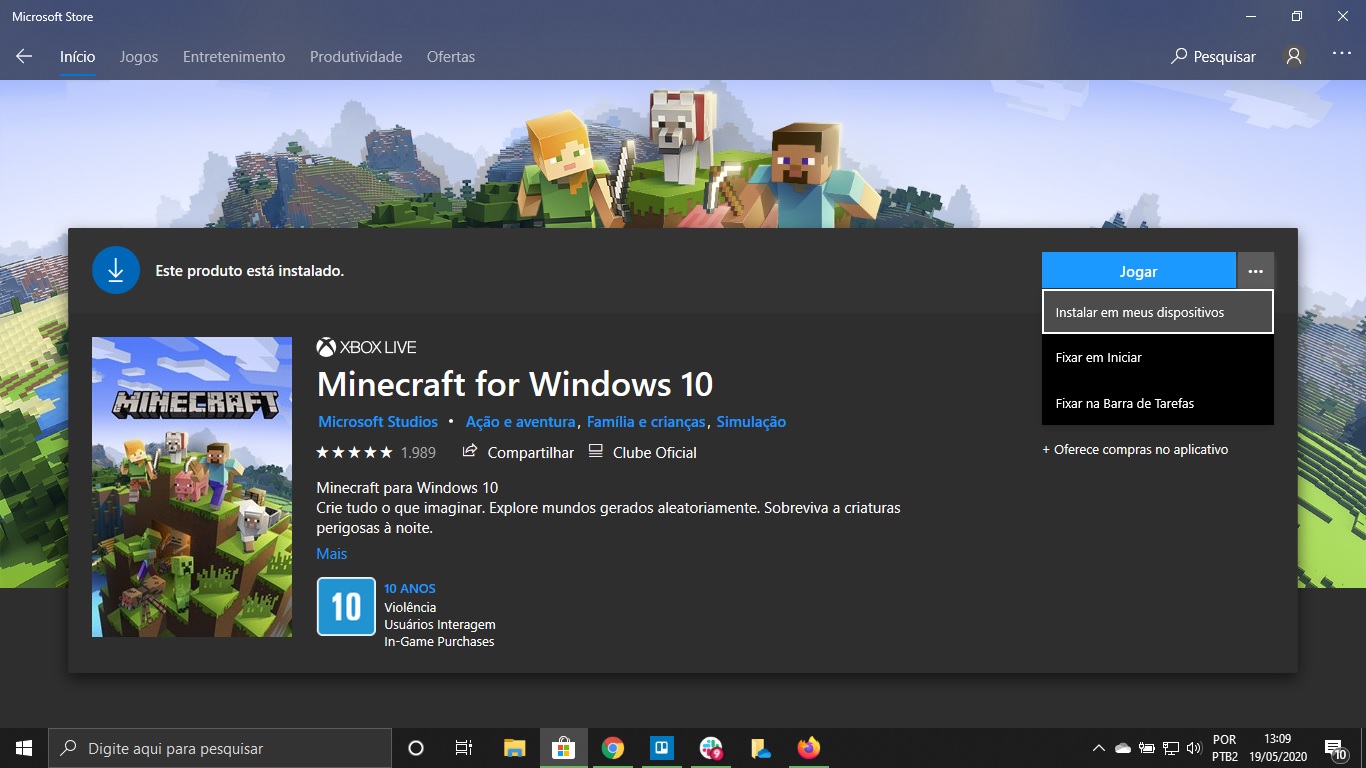Open the Ação e aventura category link

[x=520, y=422]
